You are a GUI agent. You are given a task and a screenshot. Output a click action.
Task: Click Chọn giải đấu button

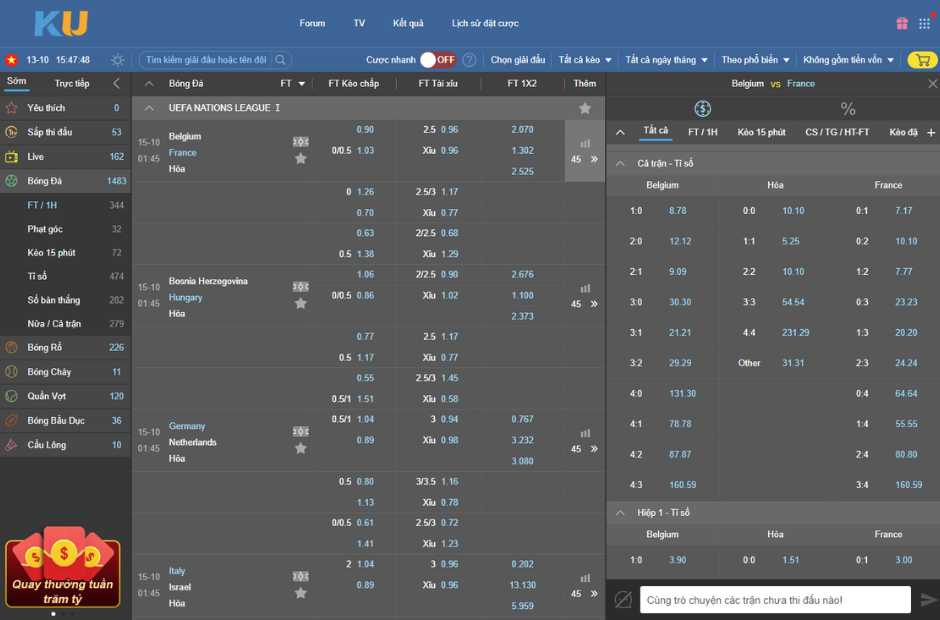(x=518, y=60)
